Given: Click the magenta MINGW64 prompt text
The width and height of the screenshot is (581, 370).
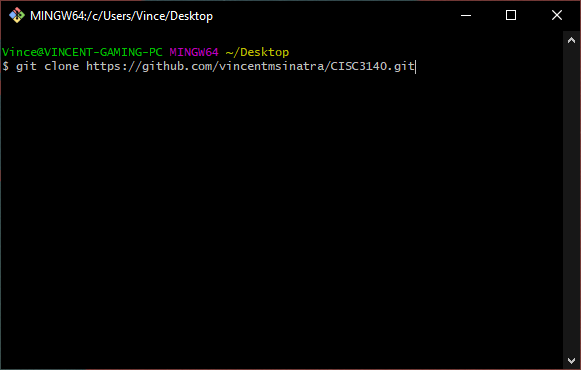Looking at the screenshot, I should point(194,52).
